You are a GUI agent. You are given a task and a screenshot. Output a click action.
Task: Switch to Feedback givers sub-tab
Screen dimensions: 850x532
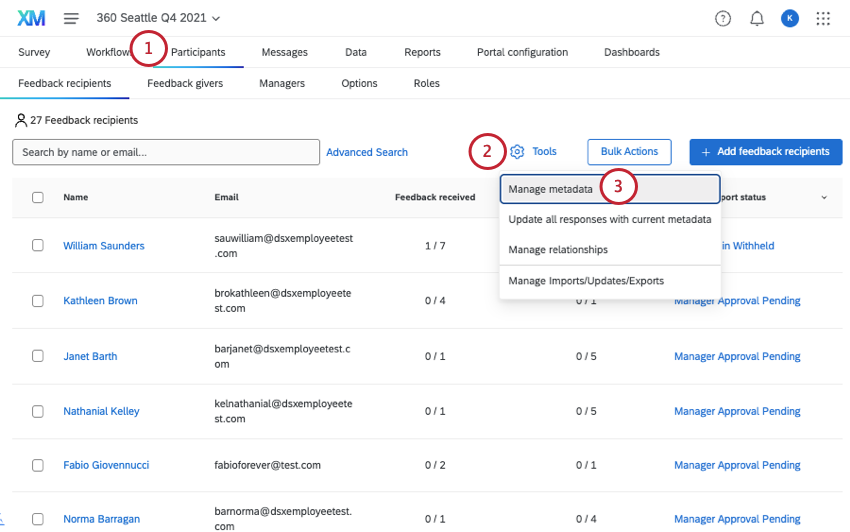point(185,83)
